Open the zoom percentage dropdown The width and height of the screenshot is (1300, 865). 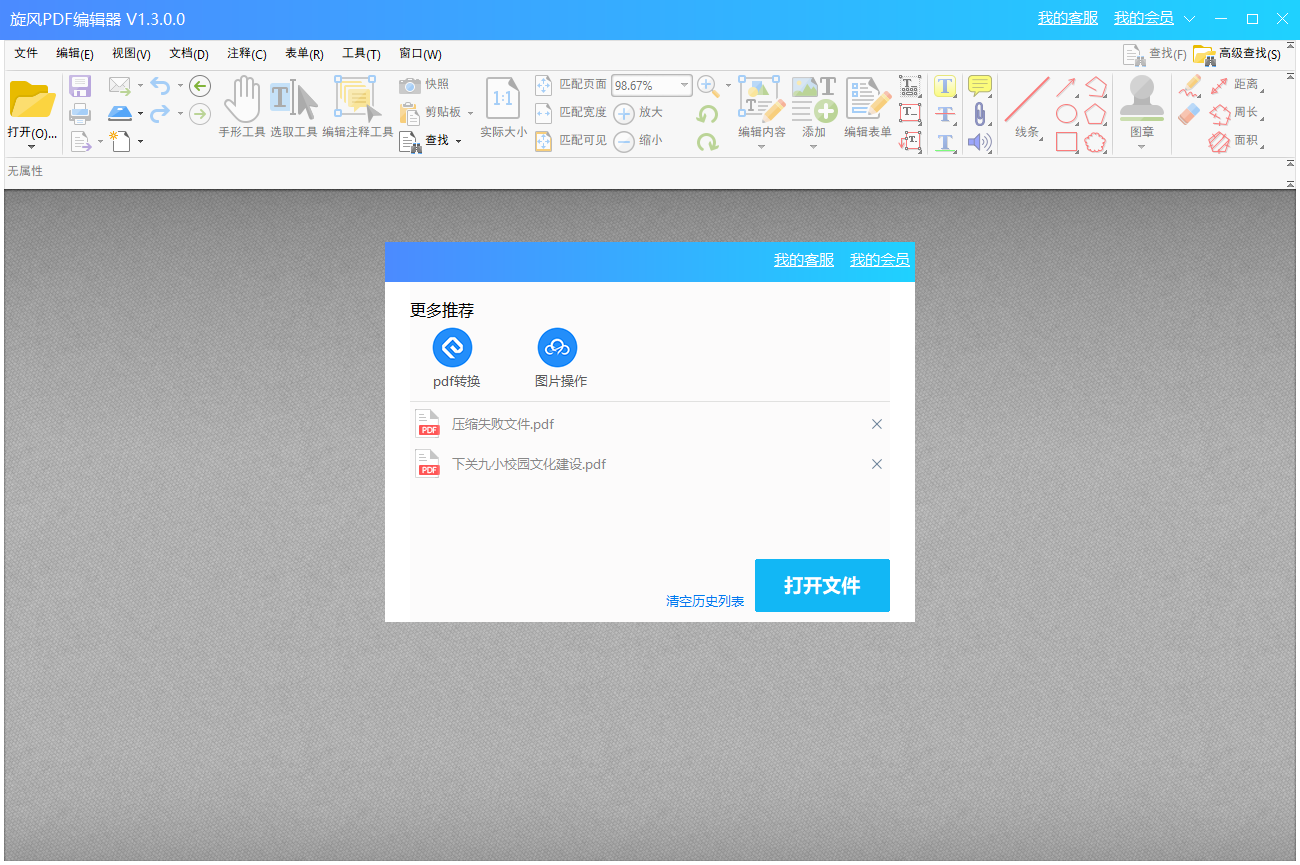click(x=685, y=86)
